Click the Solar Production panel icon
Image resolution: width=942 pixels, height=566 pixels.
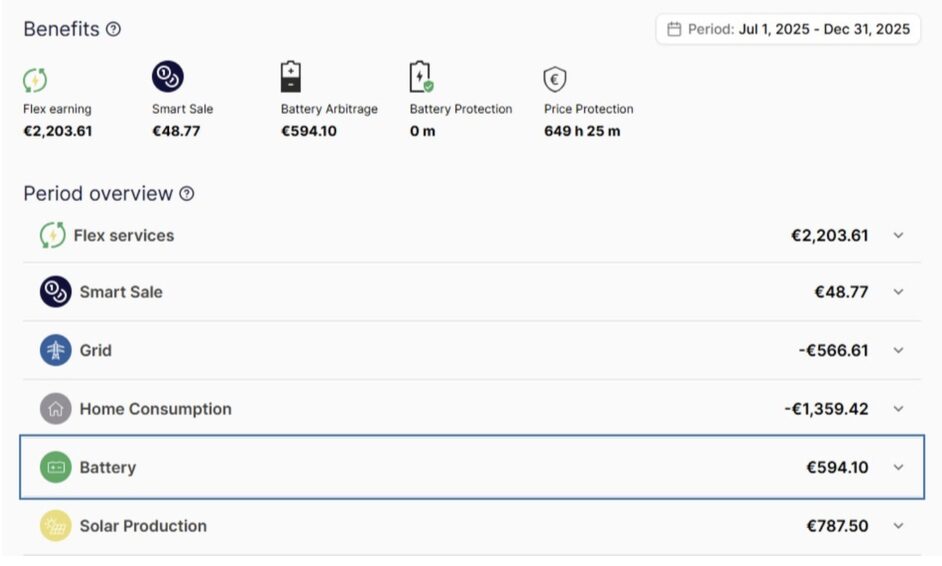click(55, 526)
